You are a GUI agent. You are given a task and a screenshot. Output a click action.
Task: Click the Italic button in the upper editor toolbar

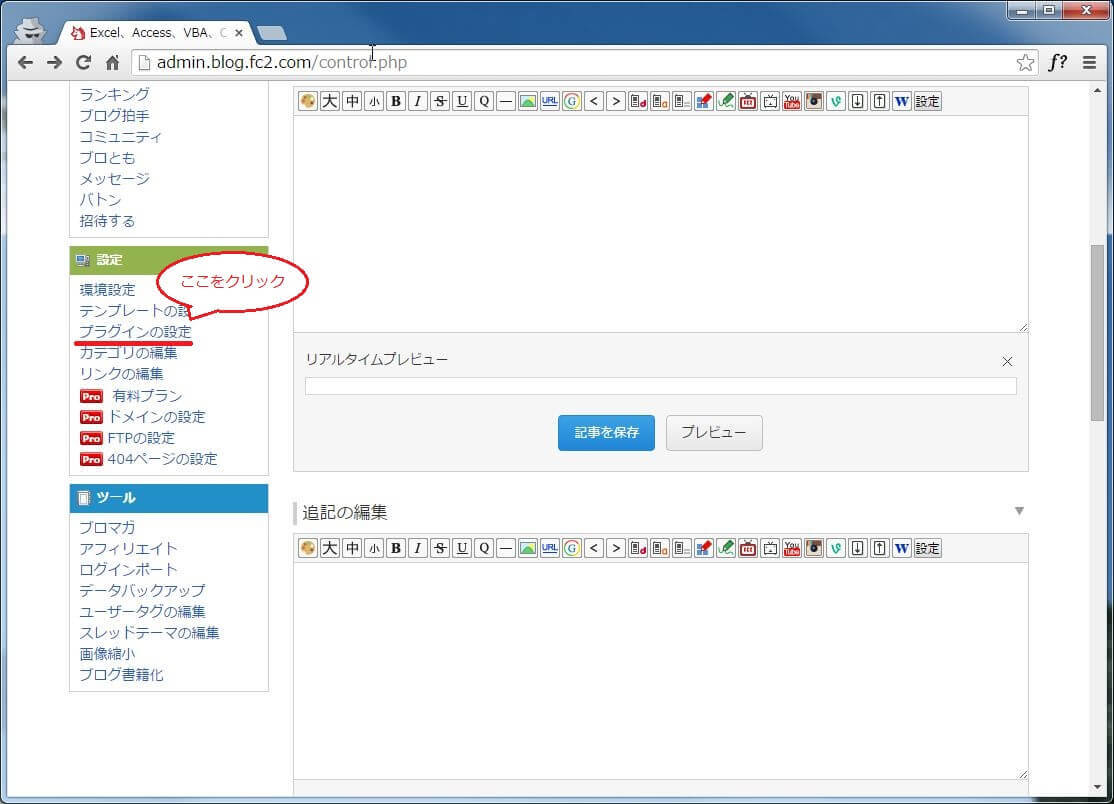pos(418,101)
